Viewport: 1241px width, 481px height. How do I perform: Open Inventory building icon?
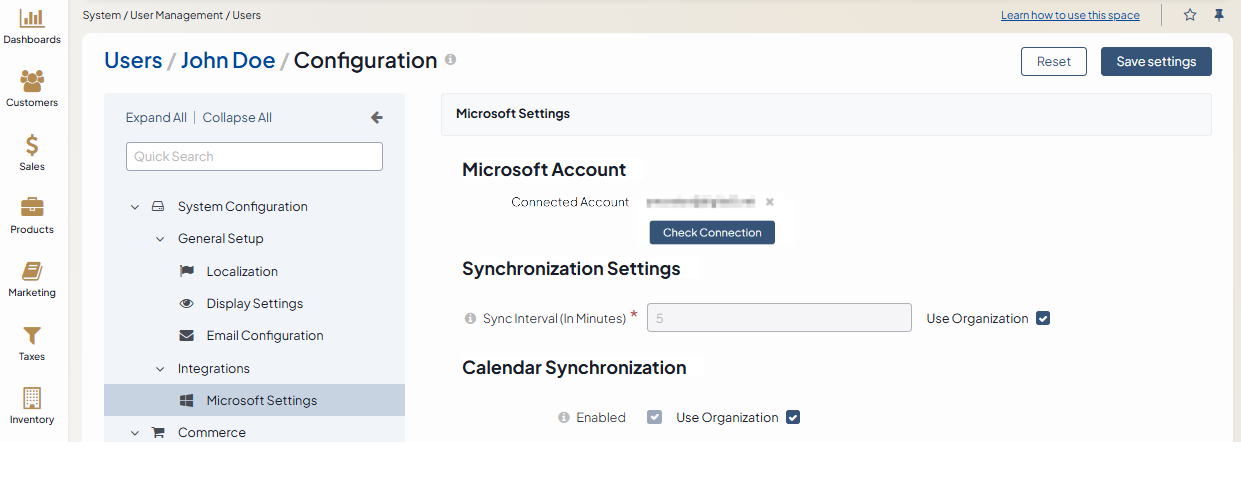pyautogui.click(x=32, y=398)
